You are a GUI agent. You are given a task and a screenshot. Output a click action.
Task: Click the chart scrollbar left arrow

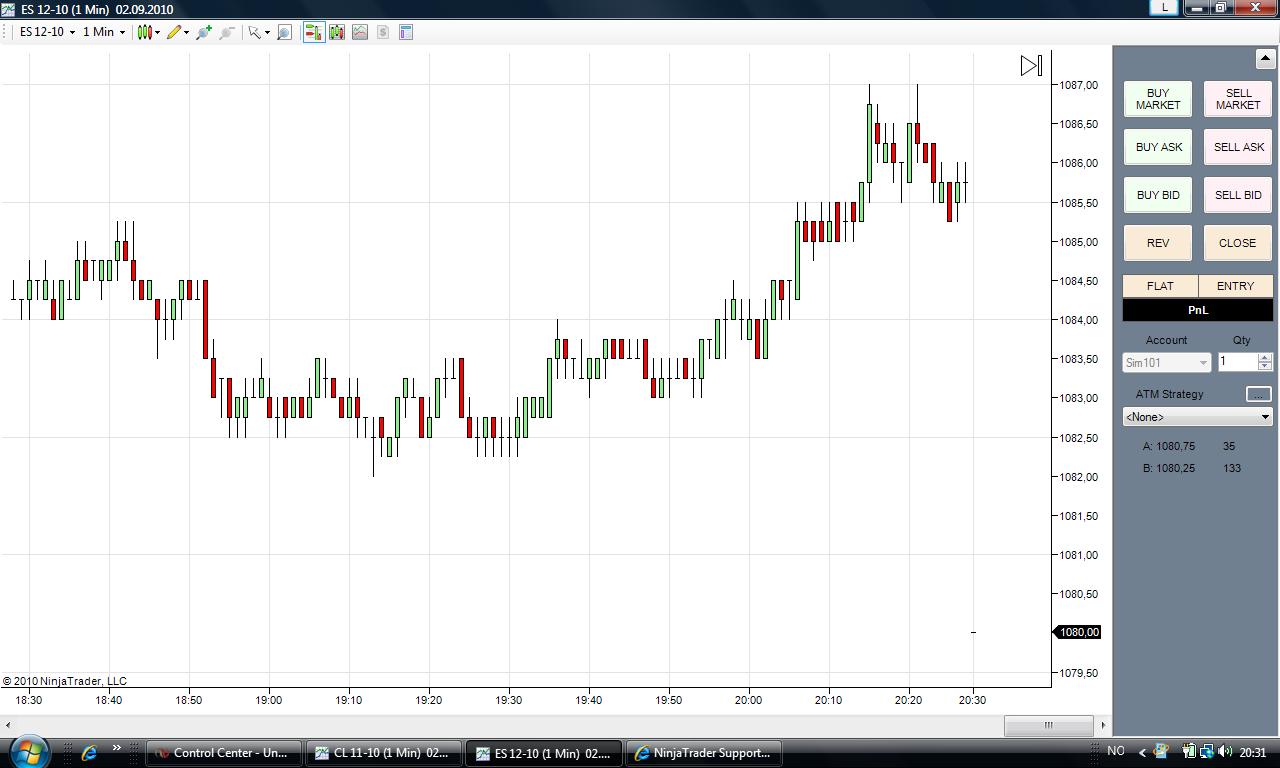coord(8,725)
